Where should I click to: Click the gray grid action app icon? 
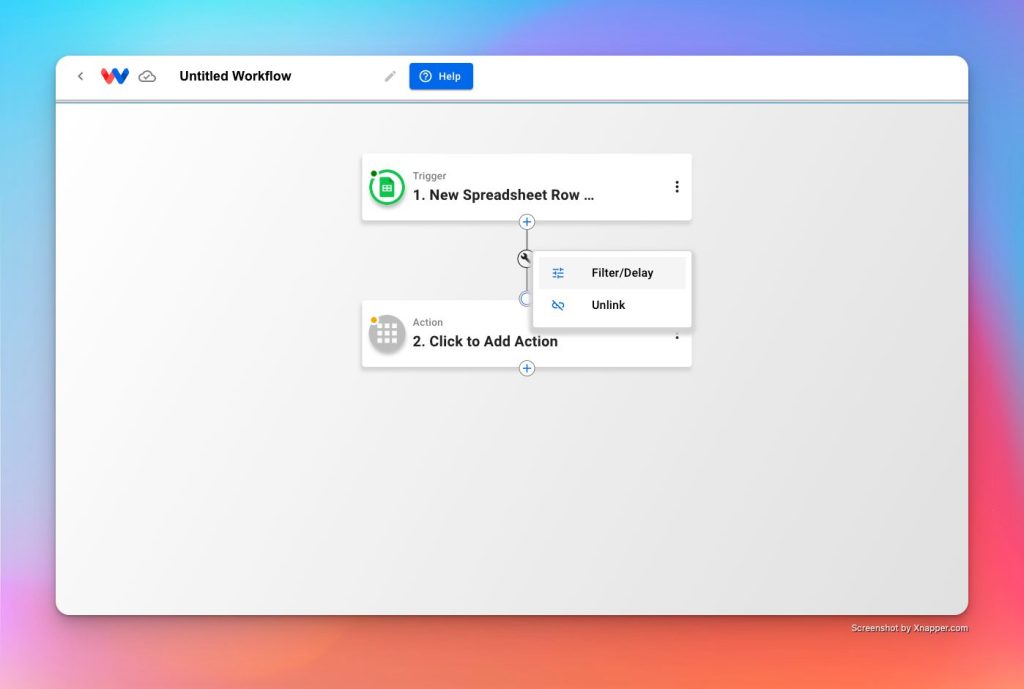pos(387,334)
